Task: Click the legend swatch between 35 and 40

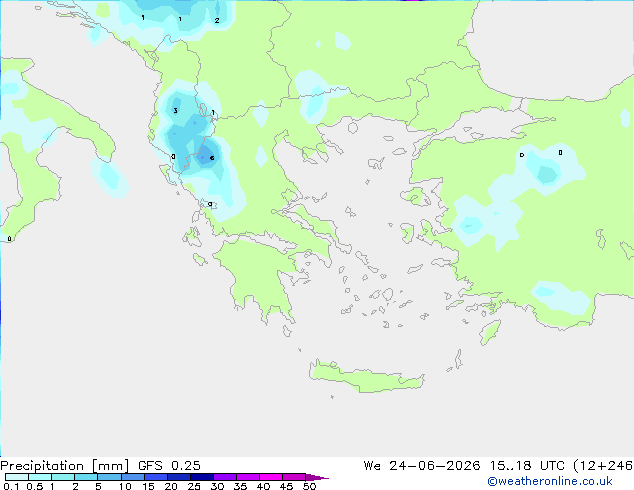Action: point(248,477)
